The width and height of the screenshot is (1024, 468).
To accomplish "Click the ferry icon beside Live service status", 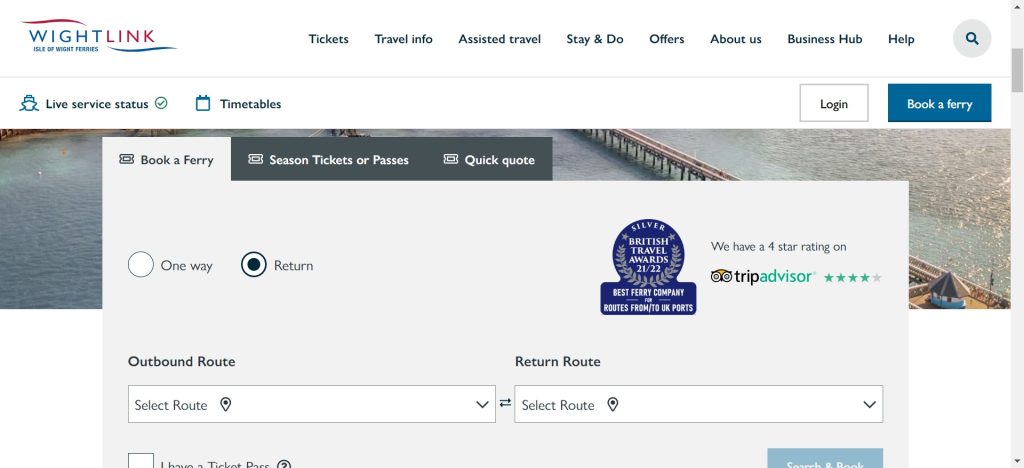I will click(29, 103).
